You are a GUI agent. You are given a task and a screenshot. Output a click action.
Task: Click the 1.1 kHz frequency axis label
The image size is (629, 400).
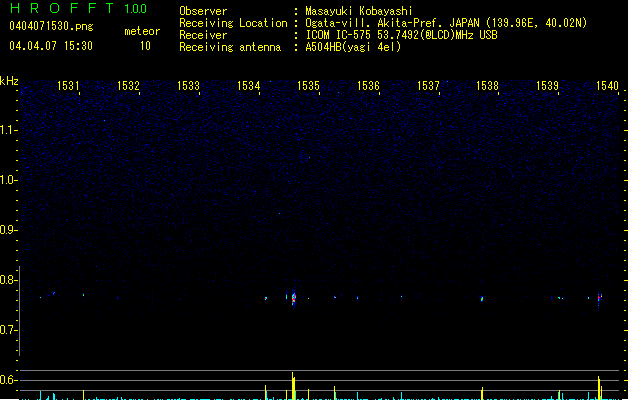(x=8, y=130)
